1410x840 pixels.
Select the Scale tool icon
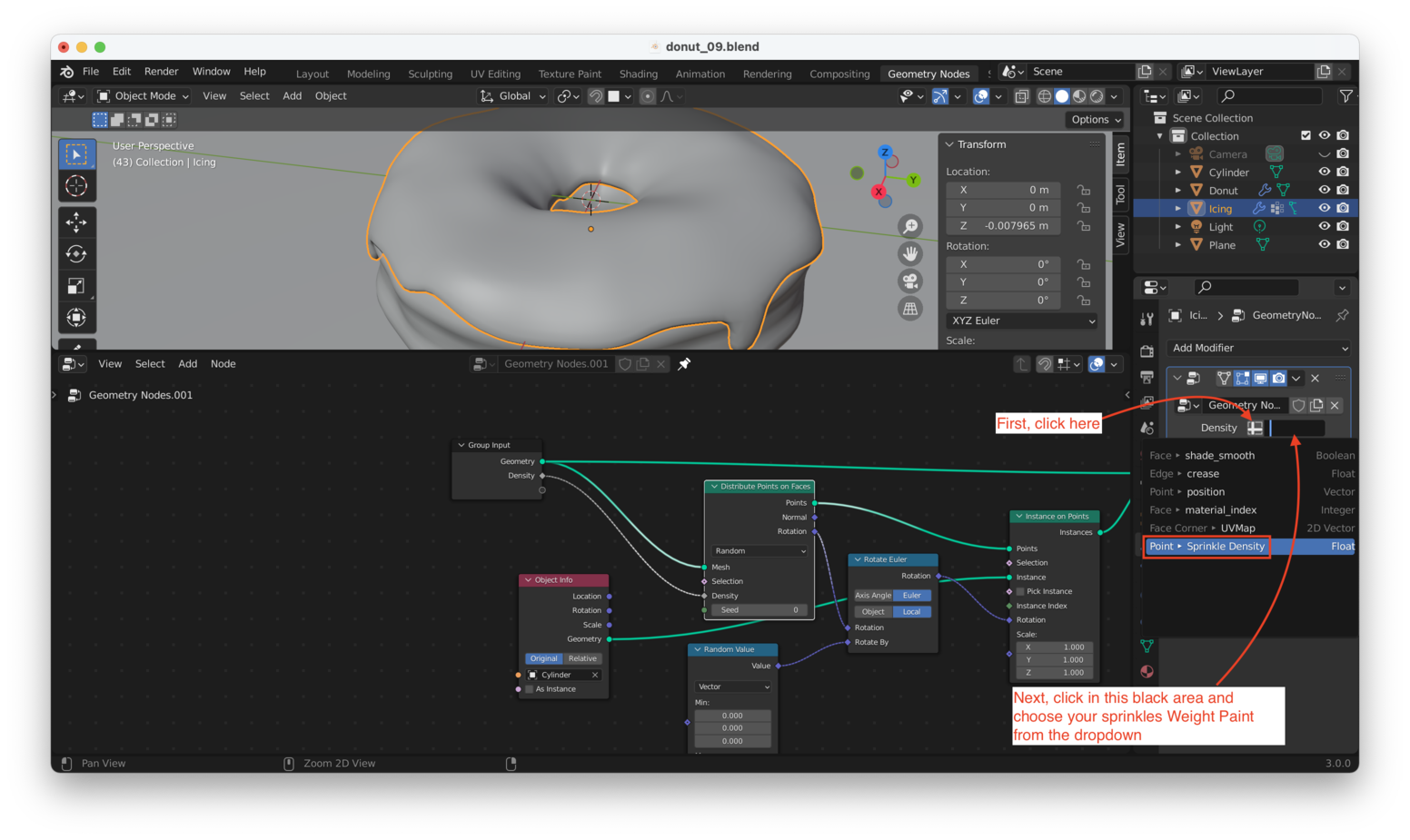coord(76,286)
